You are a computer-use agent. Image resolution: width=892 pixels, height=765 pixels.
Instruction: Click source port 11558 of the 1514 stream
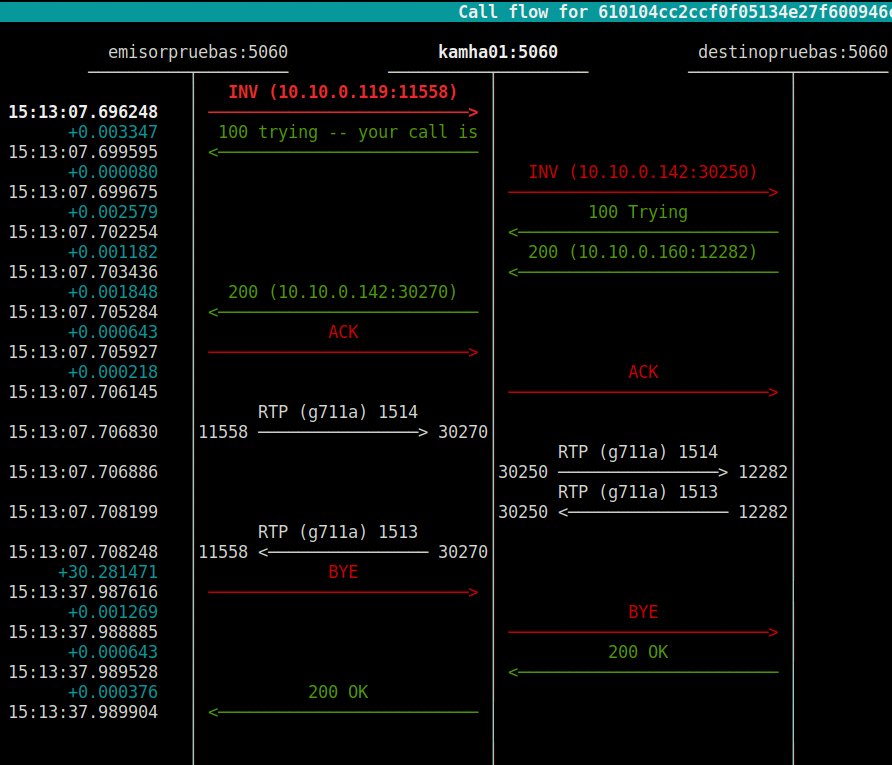(223, 432)
